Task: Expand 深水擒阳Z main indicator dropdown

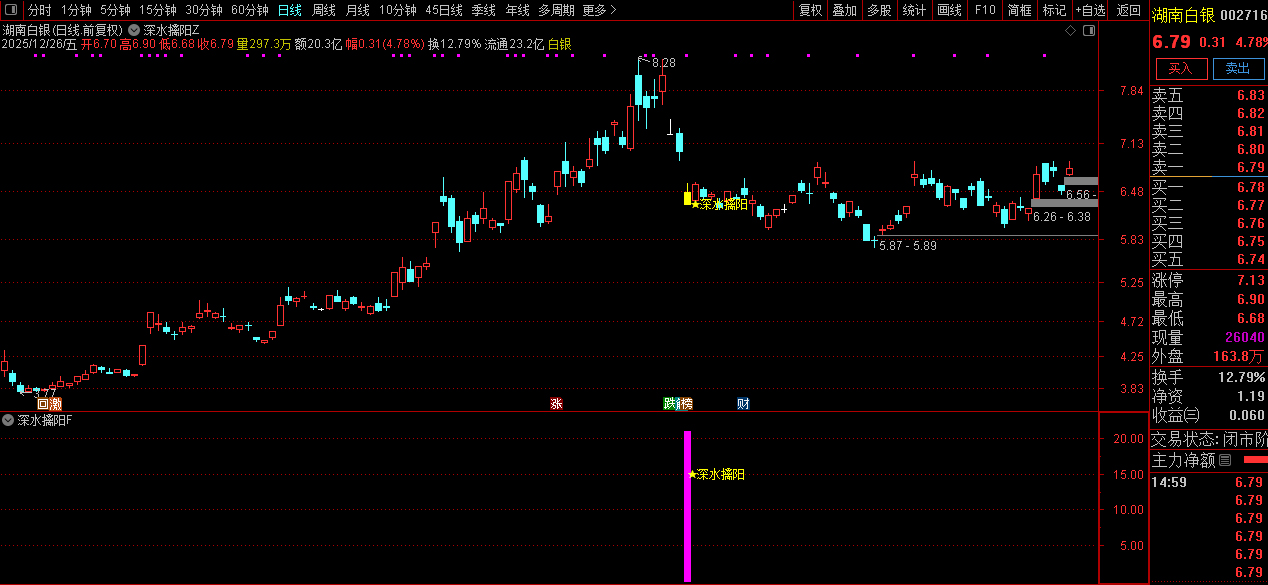Action: click(x=134, y=30)
